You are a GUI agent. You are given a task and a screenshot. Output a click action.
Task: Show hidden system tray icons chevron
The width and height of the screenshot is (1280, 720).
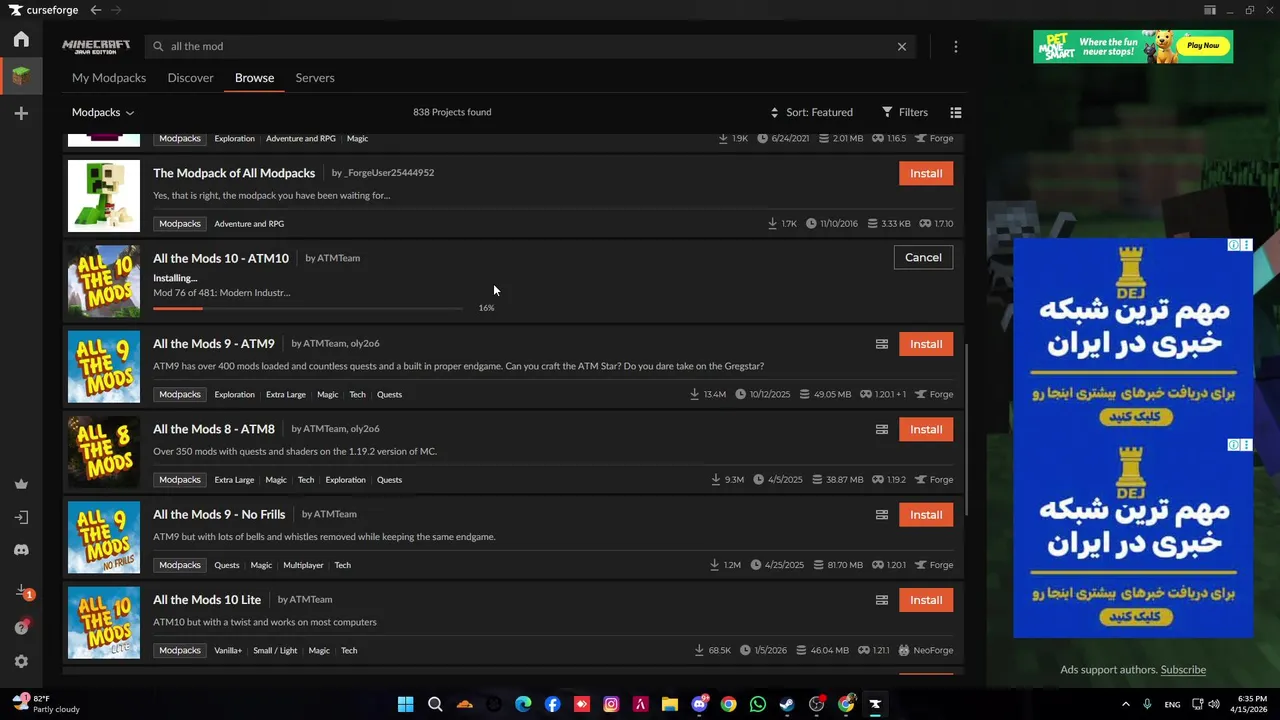click(1125, 704)
